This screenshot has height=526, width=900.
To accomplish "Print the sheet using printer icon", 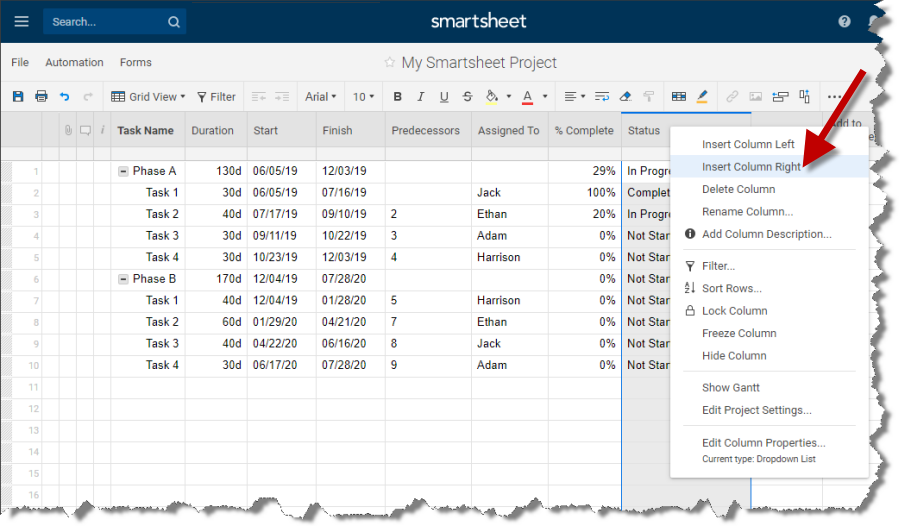I will pyautogui.click(x=41, y=96).
